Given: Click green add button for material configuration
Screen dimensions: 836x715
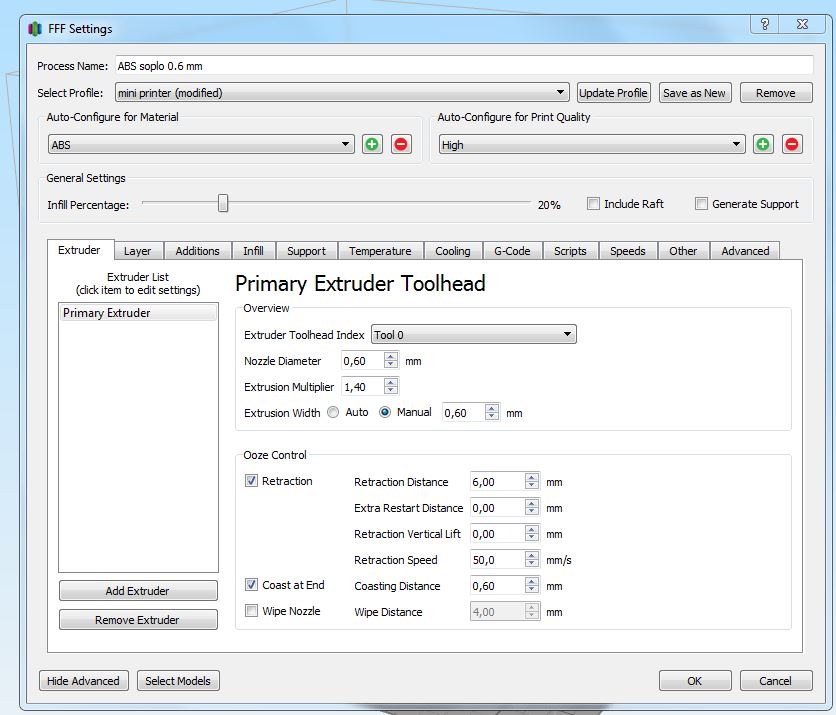Looking at the screenshot, I should tap(372, 145).
